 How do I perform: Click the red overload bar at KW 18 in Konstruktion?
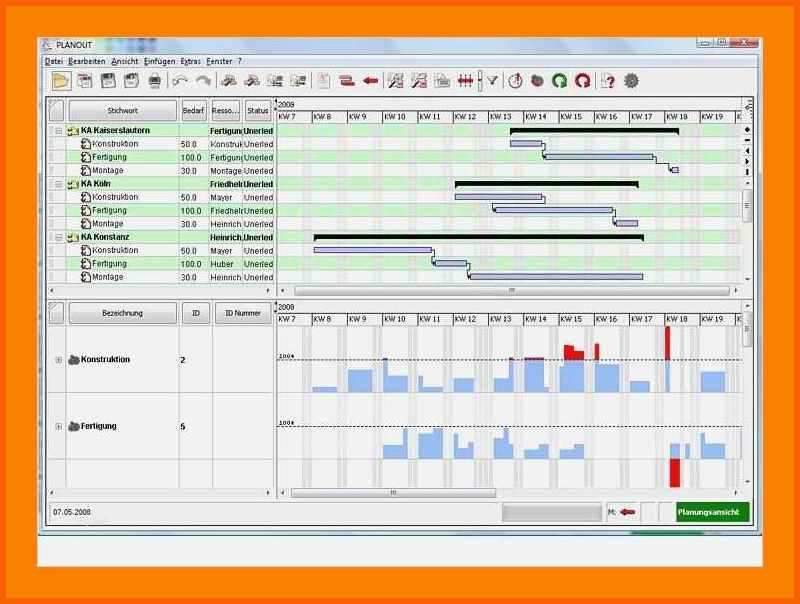[x=667, y=343]
